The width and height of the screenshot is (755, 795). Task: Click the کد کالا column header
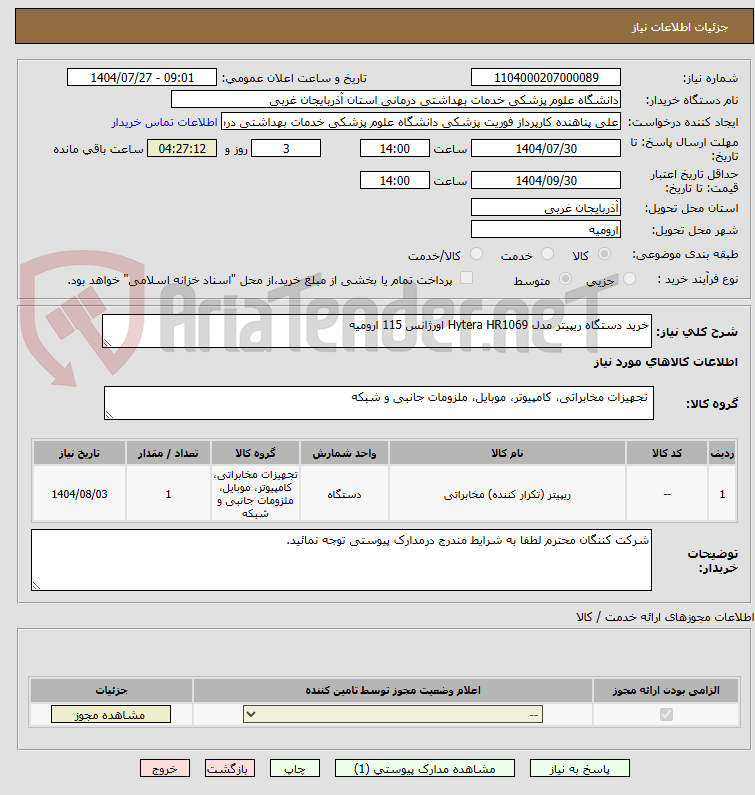(x=667, y=453)
